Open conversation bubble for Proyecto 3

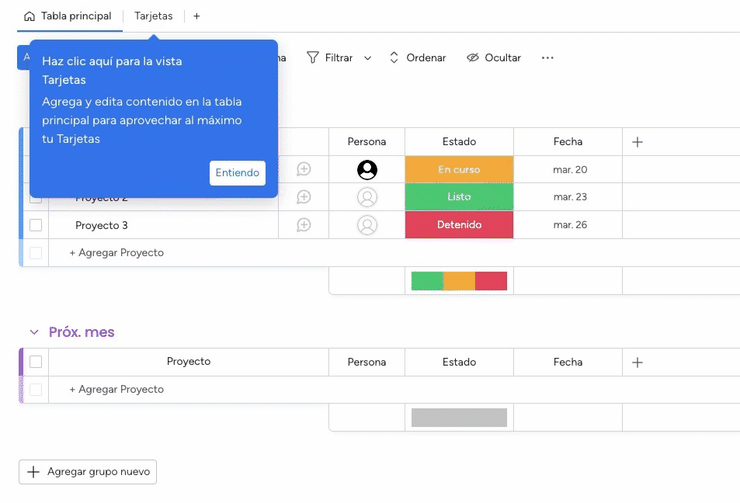tap(304, 225)
